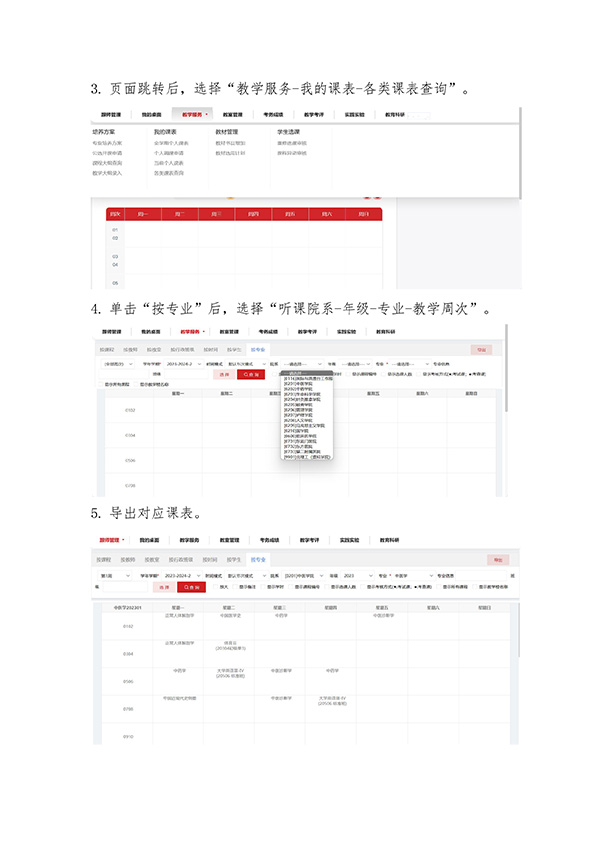
Task: Open 教学服务 menu in step 3 screenshot
Action: pyautogui.click(x=193, y=115)
